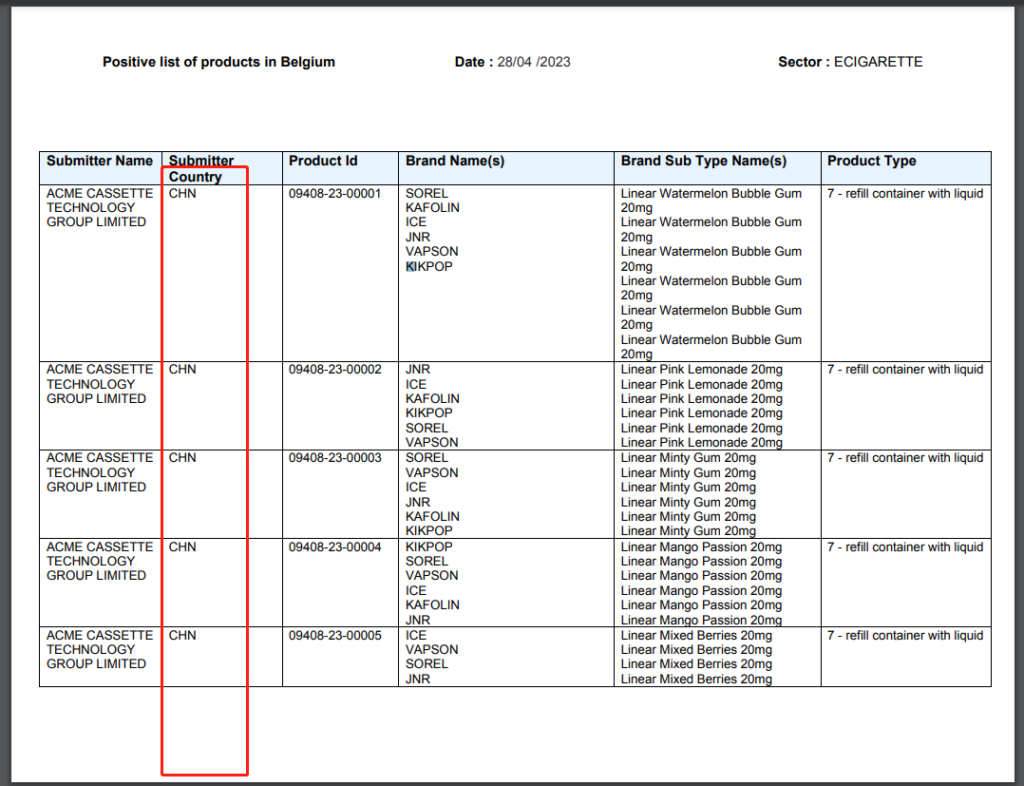Select product id 09408-23-00003
1024x786 pixels.
(335, 458)
